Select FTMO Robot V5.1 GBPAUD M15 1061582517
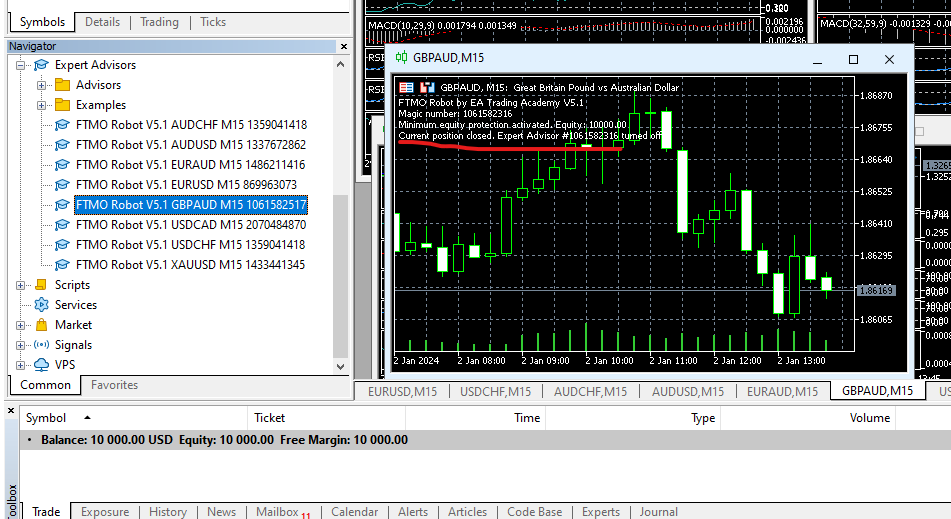This screenshot has height=519, width=951. point(191,205)
